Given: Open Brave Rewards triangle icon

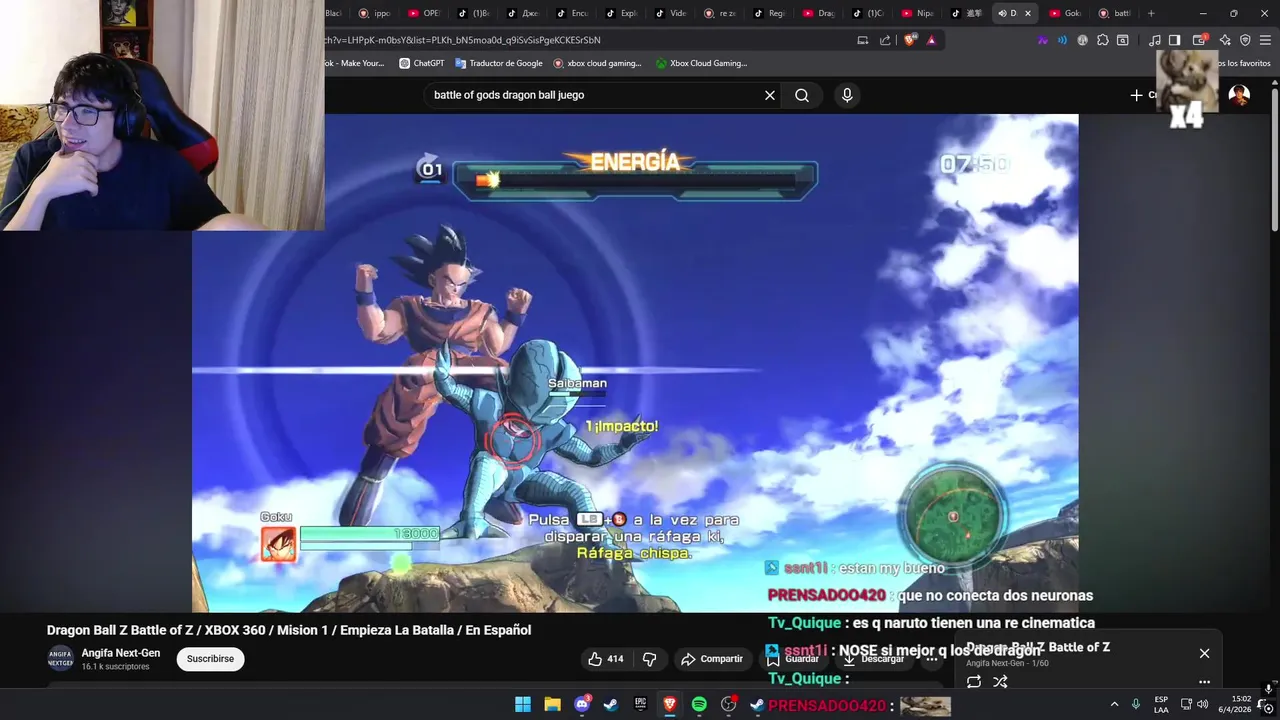Looking at the screenshot, I should [x=931, y=40].
